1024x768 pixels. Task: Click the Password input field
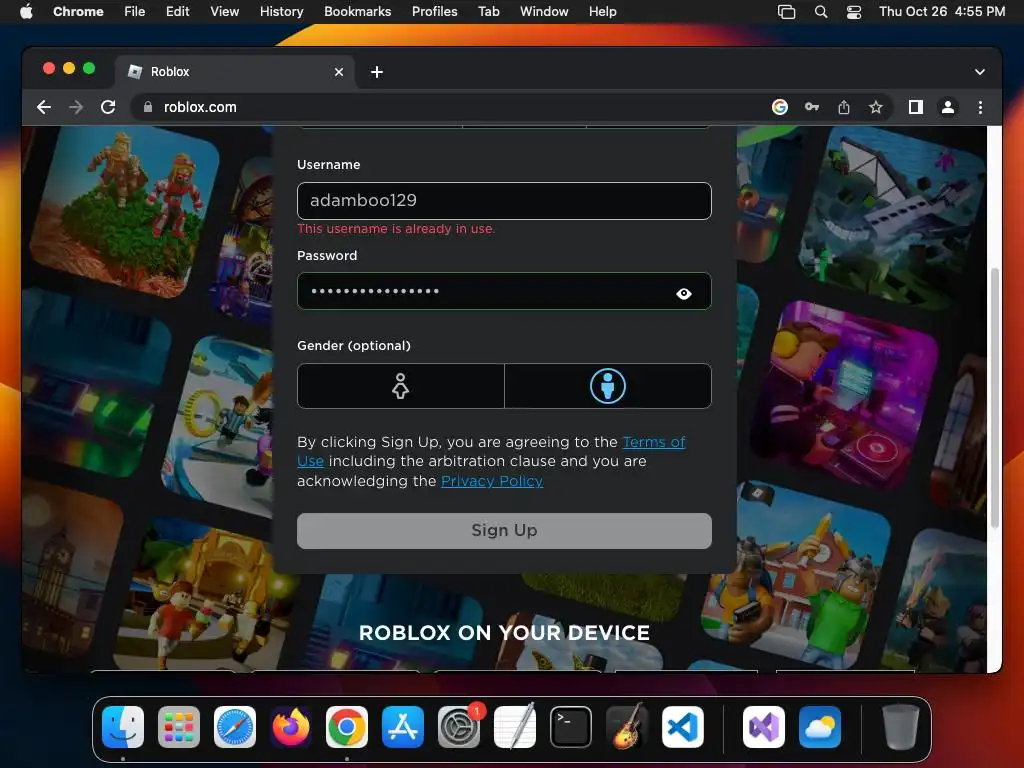click(504, 291)
